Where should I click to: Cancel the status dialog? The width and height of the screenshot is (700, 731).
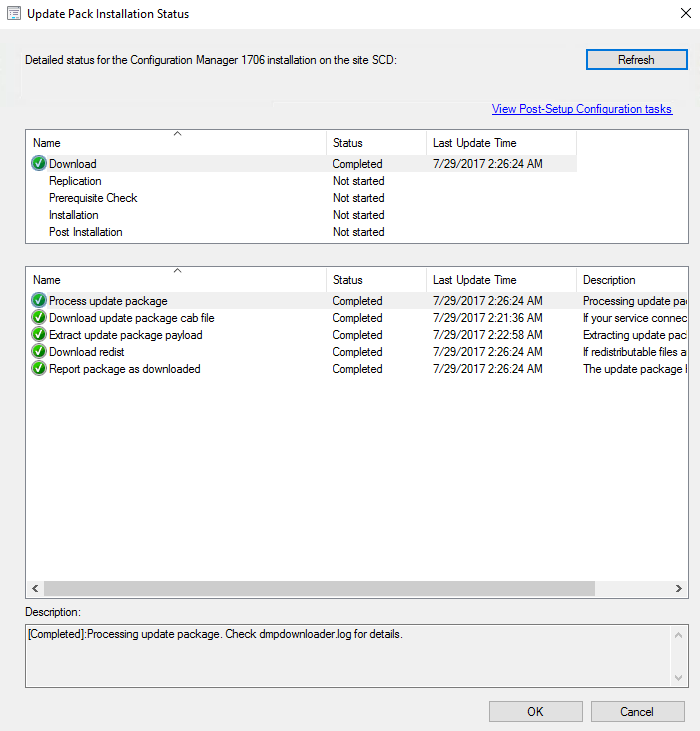(637, 711)
